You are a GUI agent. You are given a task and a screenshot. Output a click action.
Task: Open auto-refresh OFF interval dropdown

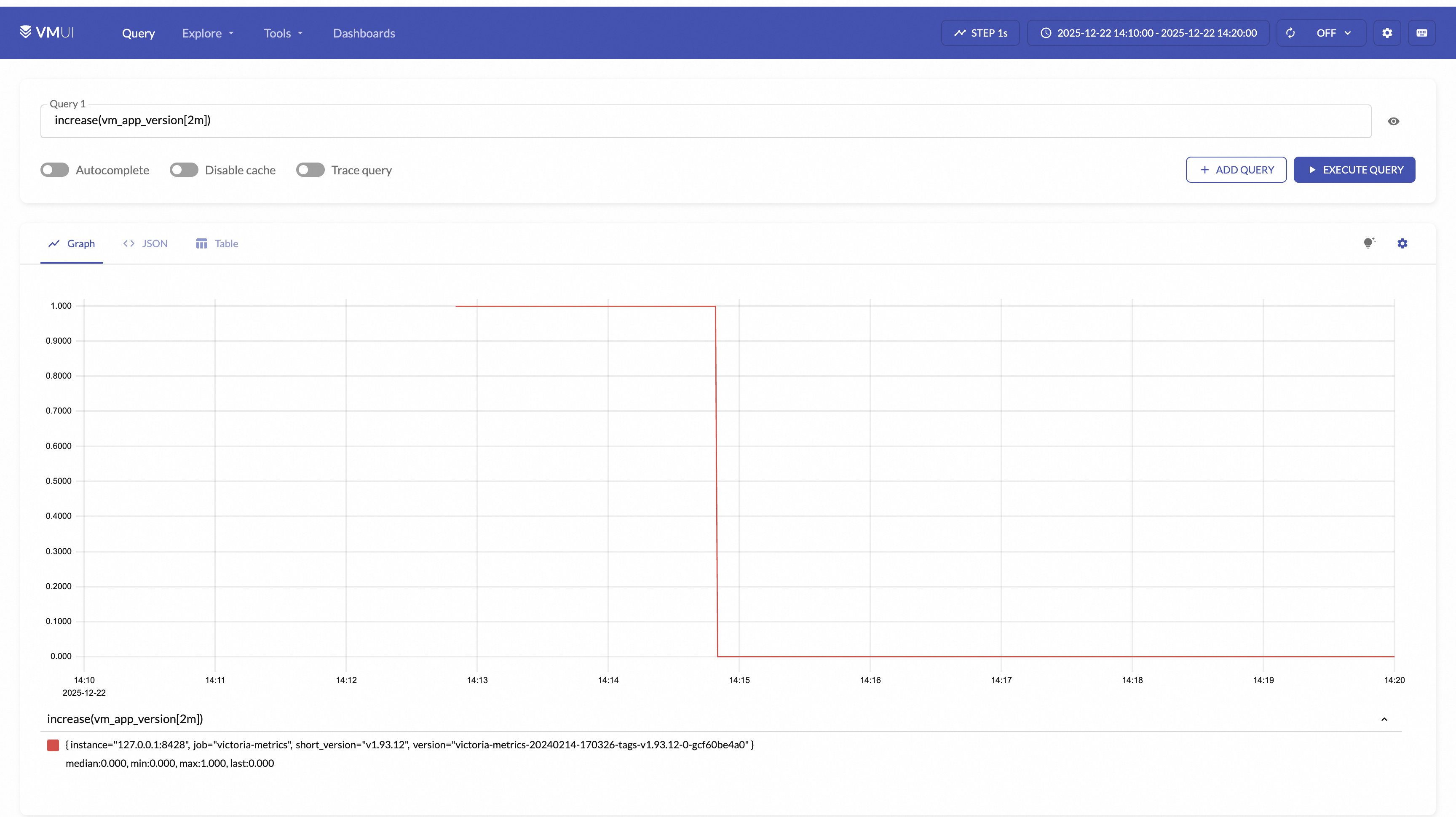[x=1334, y=33]
